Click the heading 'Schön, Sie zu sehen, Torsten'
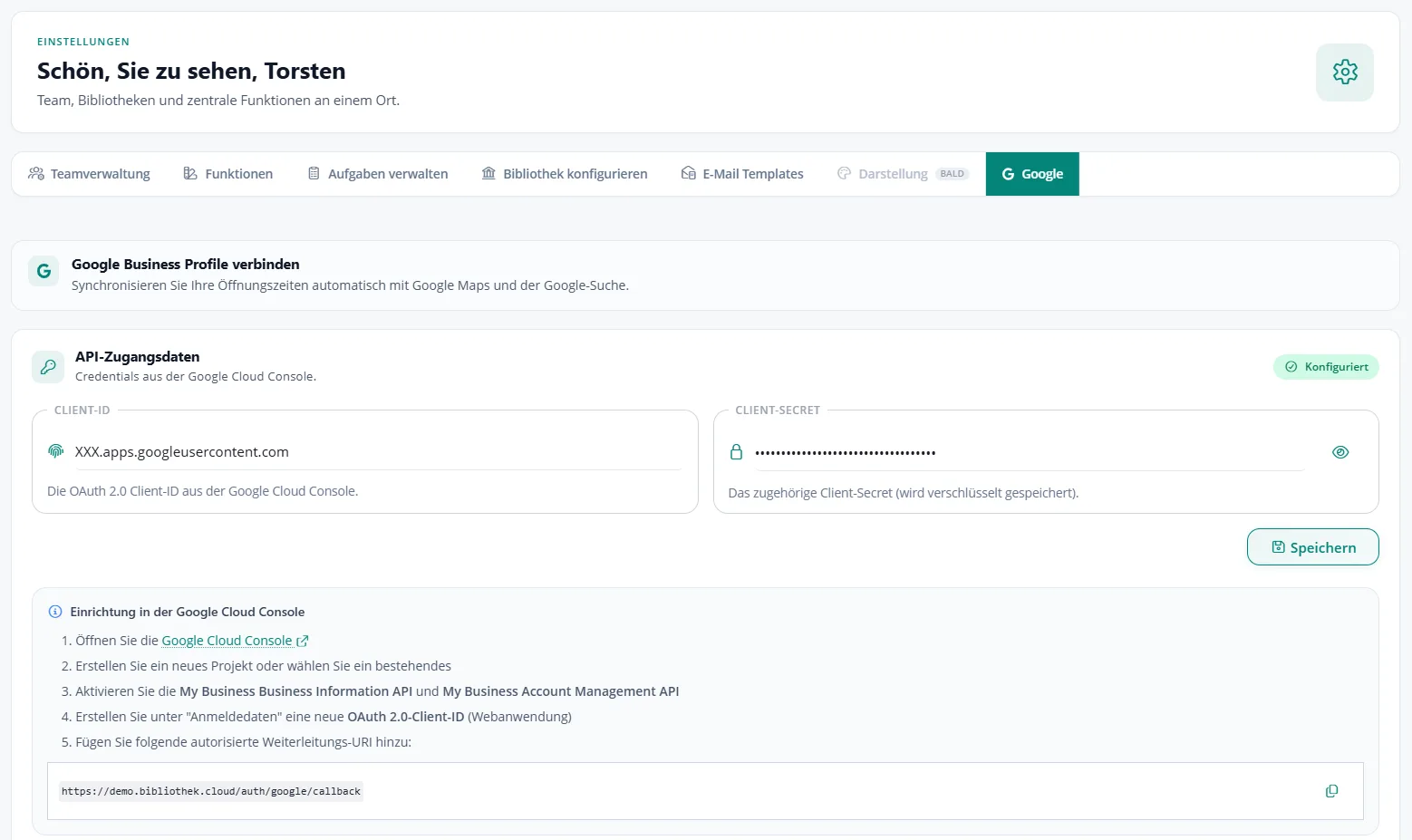1412x840 pixels. pyautogui.click(x=191, y=71)
